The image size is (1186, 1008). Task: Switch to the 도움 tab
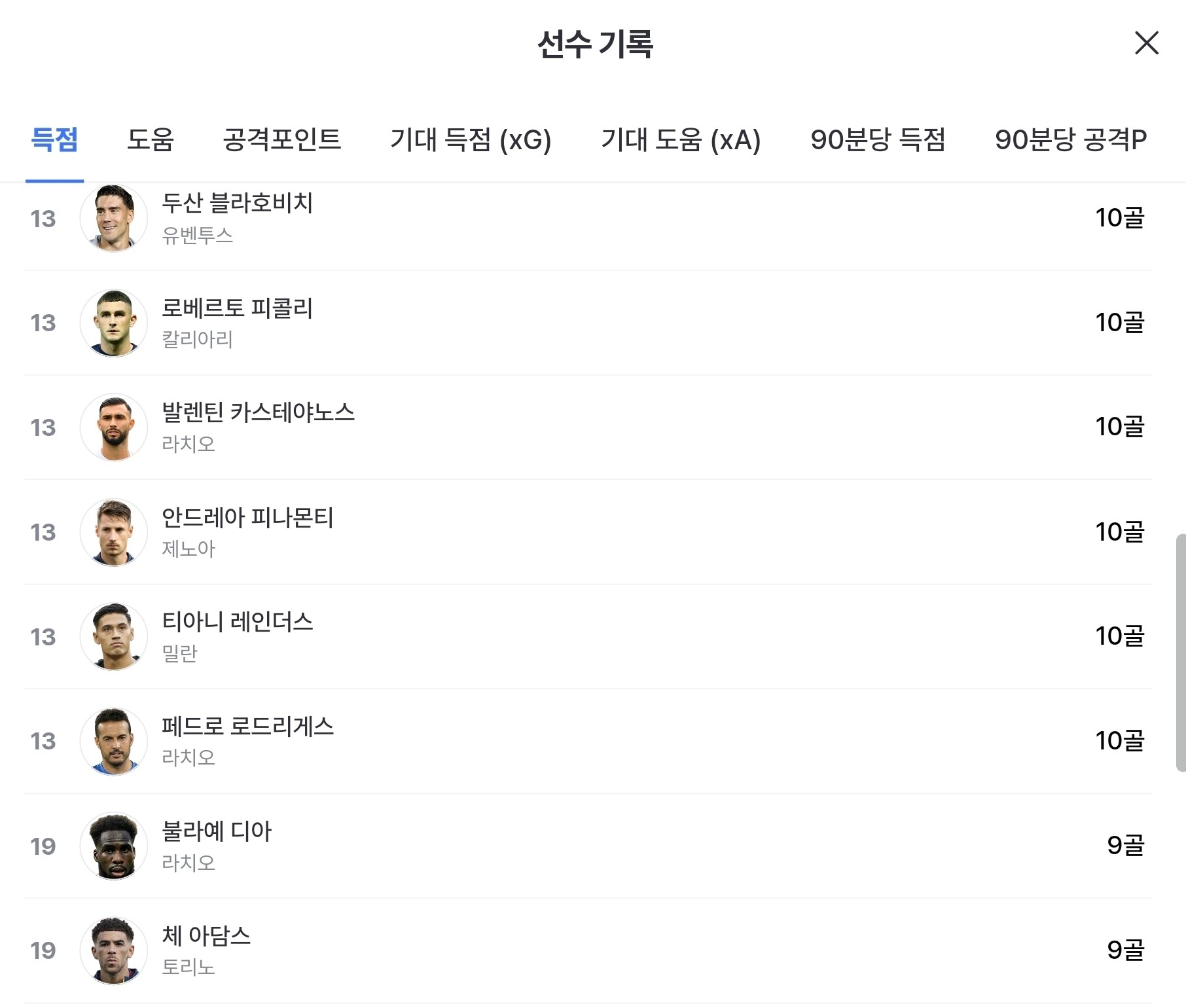tap(150, 139)
